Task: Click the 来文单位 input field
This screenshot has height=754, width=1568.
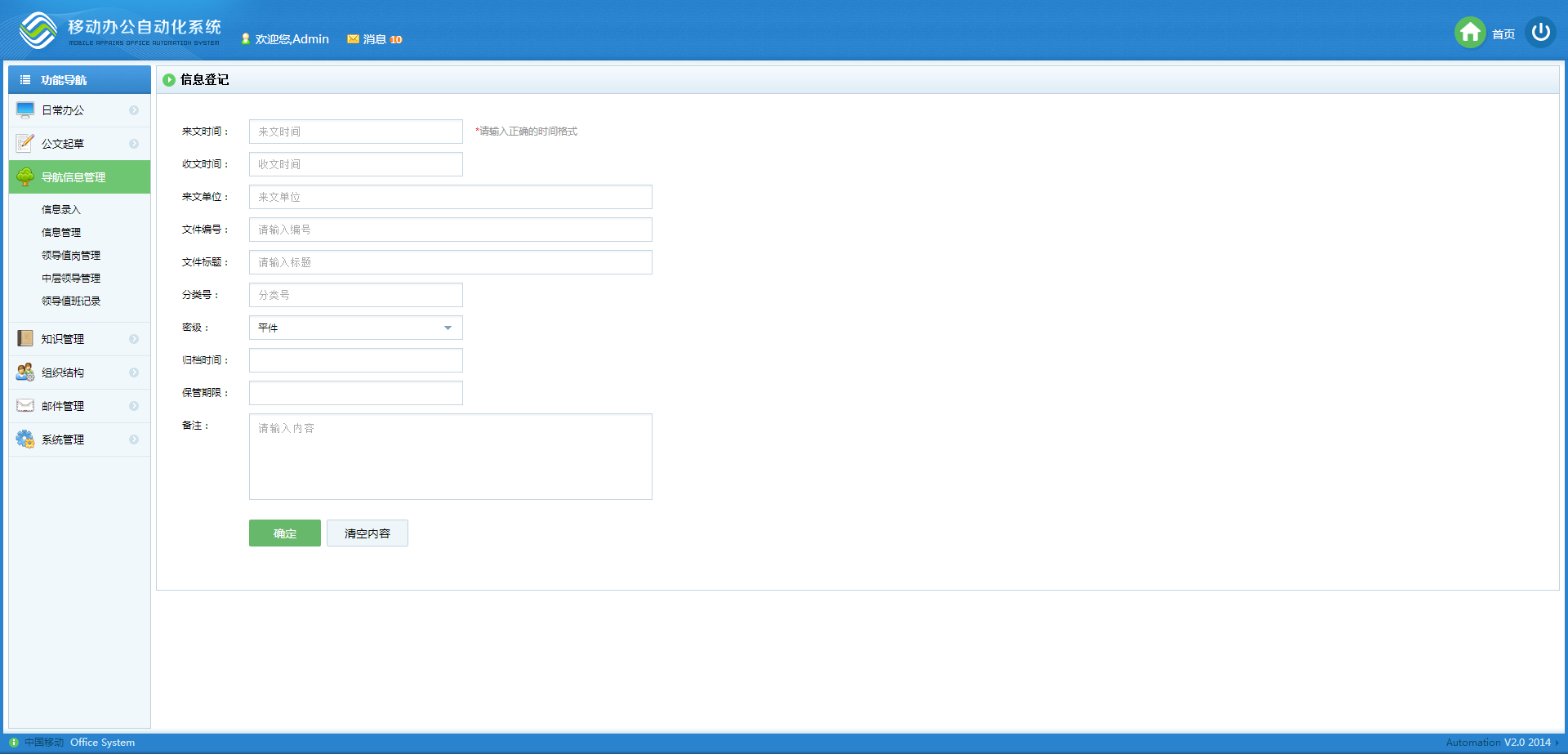Action: pyautogui.click(x=451, y=197)
